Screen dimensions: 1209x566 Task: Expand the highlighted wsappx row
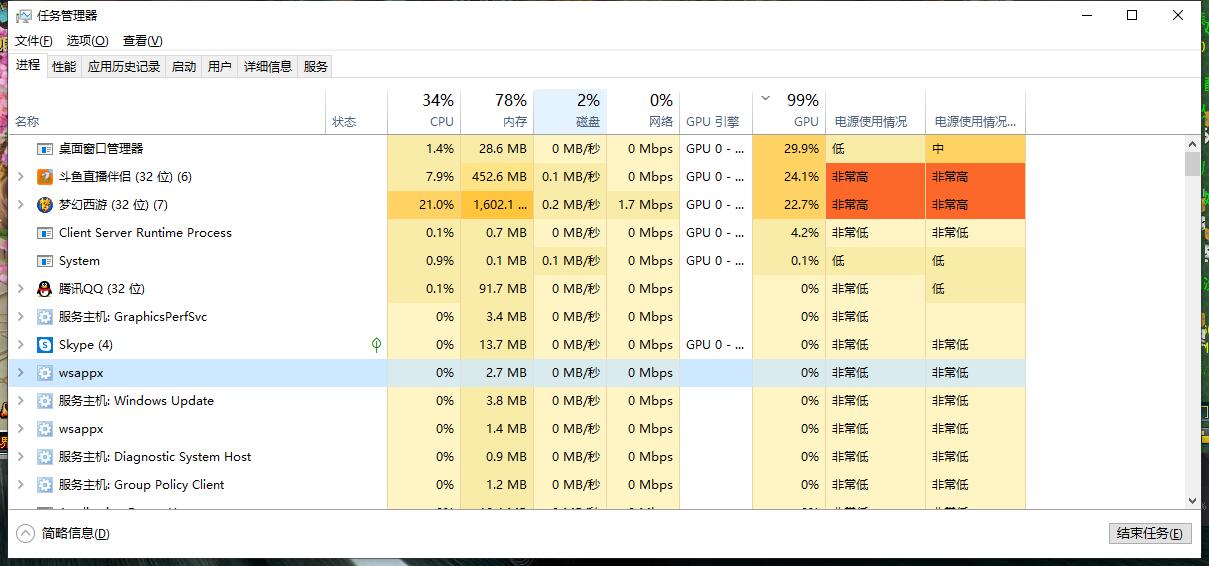pyautogui.click(x=20, y=372)
